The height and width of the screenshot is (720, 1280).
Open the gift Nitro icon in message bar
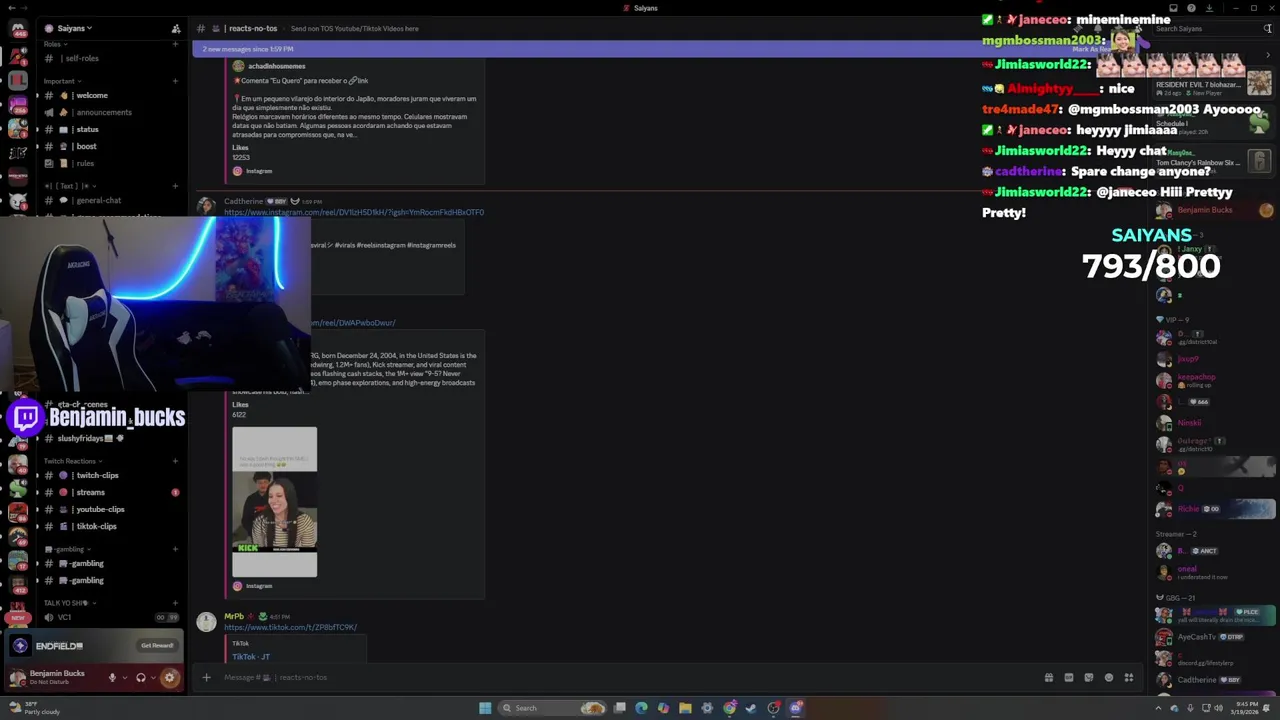tap(1048, 677)
